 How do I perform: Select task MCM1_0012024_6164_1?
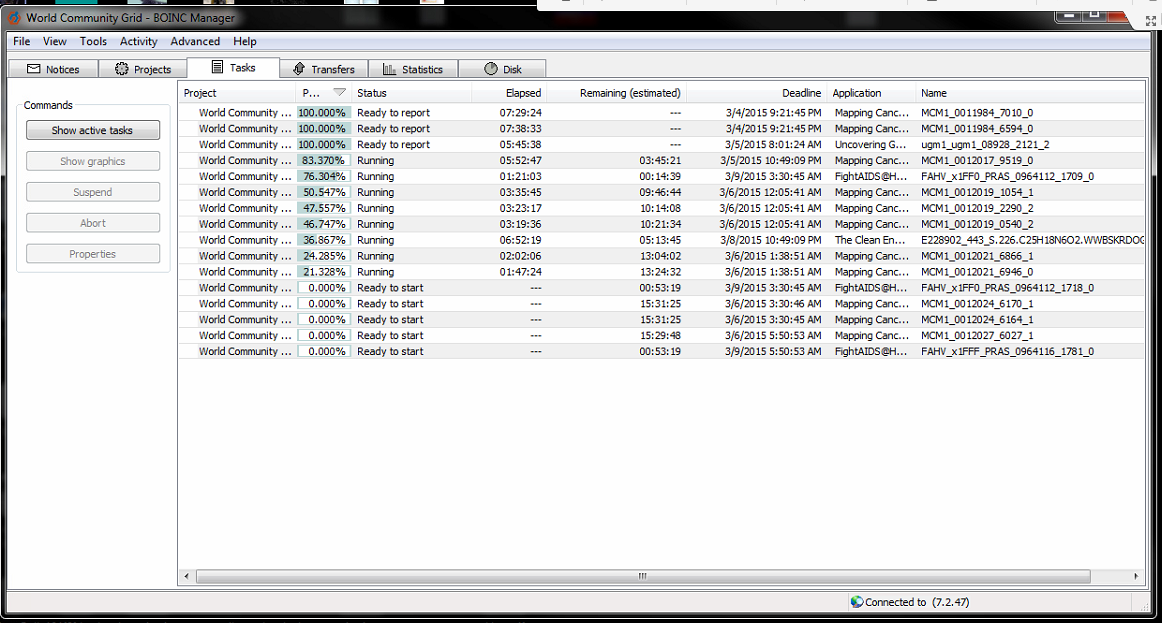pyautogui.click(x=661, y=319)
